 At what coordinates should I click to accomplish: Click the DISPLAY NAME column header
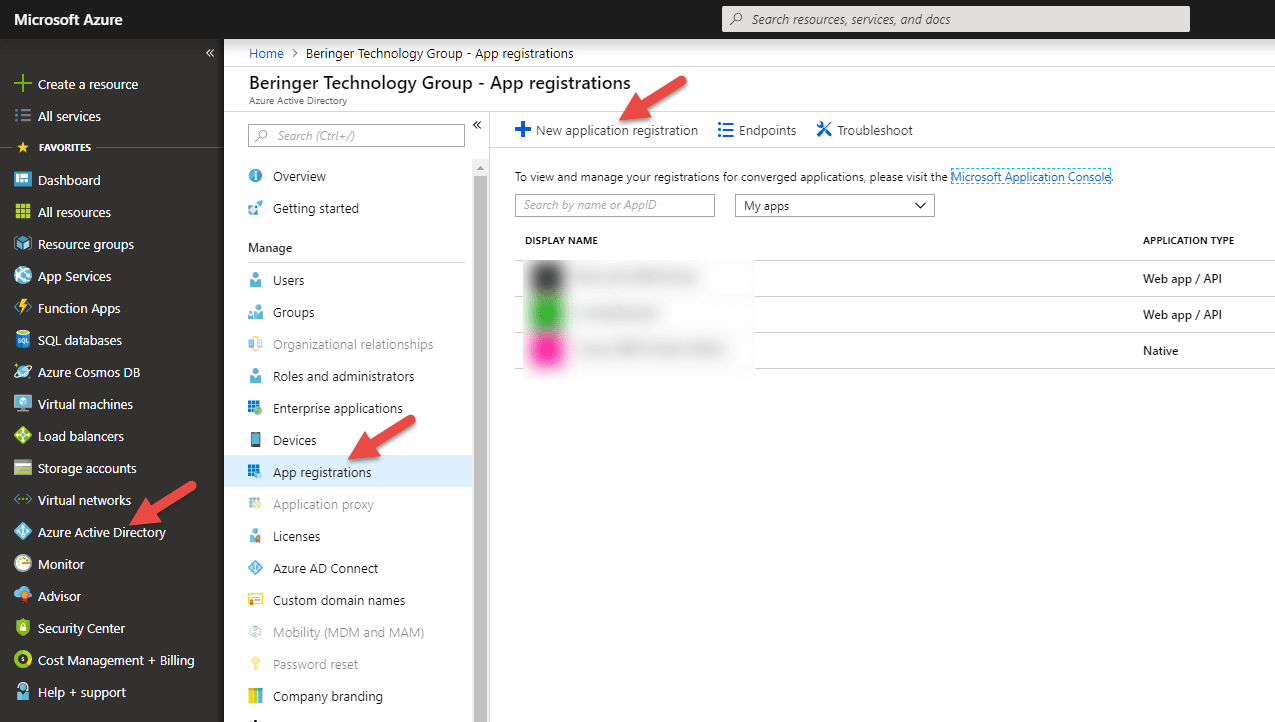click(x=561, y=240)
